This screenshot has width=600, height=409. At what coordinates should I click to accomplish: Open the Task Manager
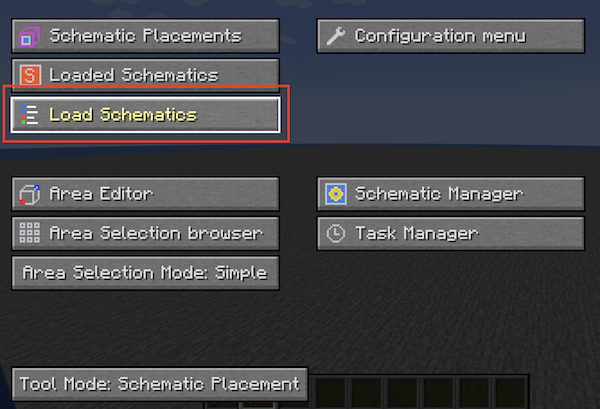pyautogui.click(x=451, y=233)
